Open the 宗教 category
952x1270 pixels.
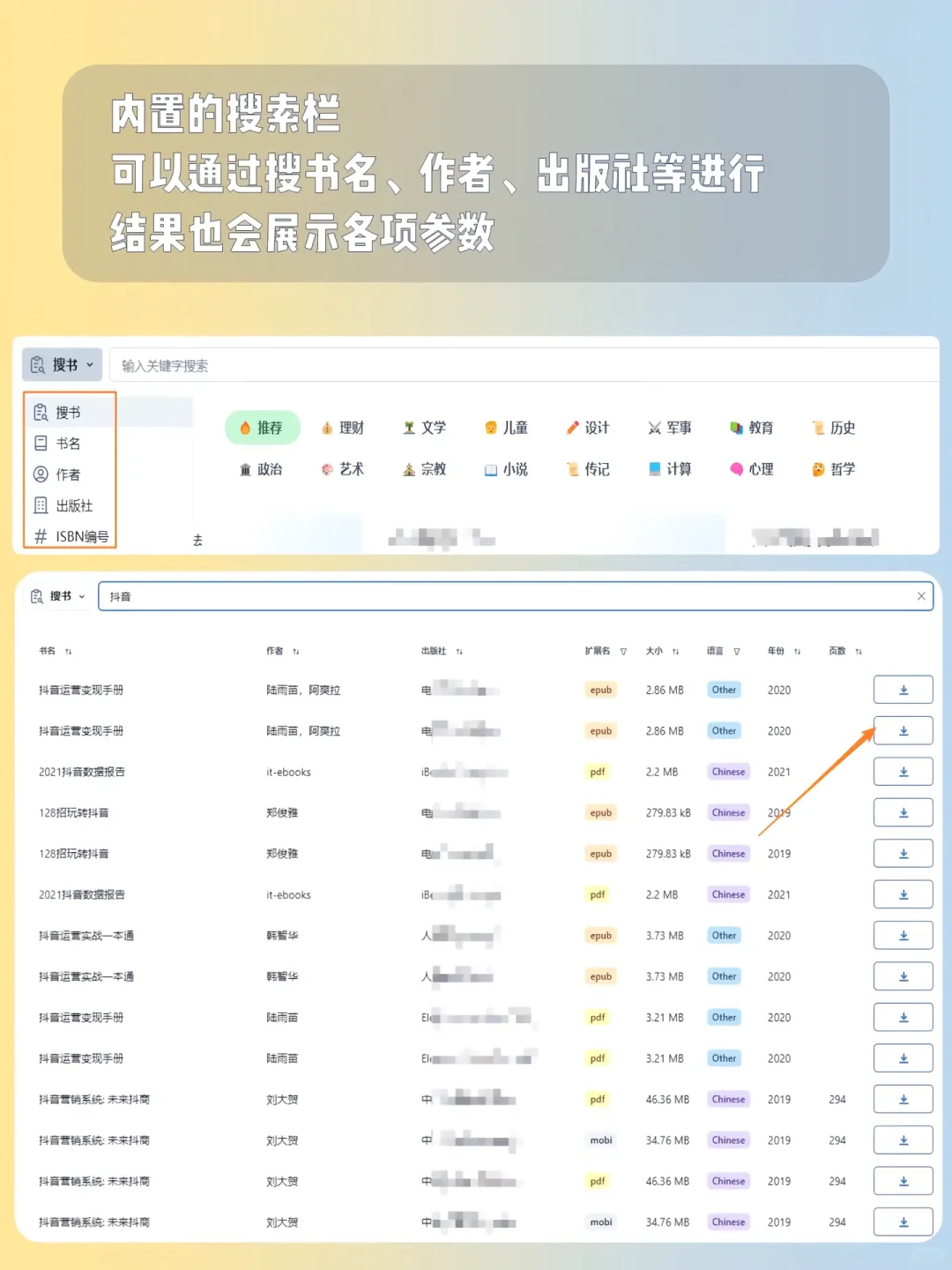[x=425, y=469]
